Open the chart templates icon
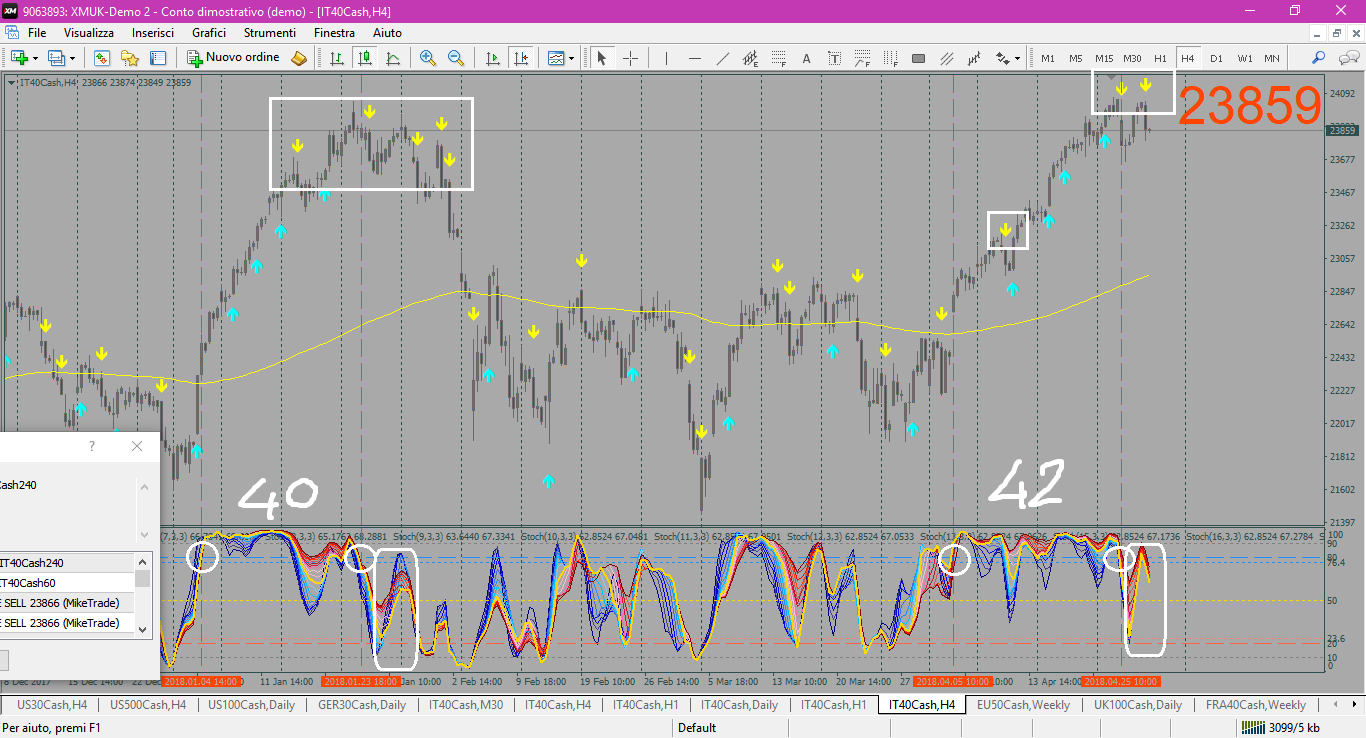The image size is (1366, 738). (556, 58)
